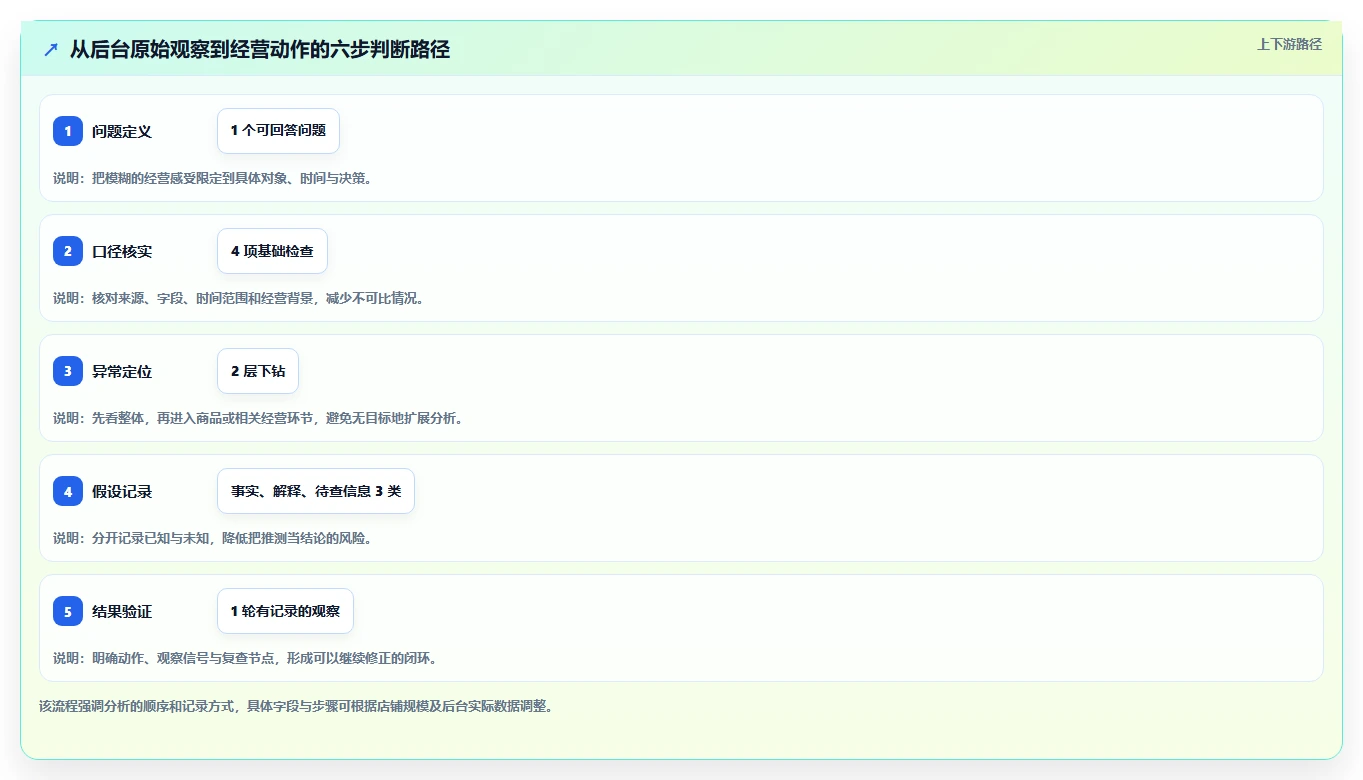Image resolution: width=1363 pixels, height=780 pixels.
Task: Click the 1 个可回答问题 chip
Action: click(x=278, y=131)
